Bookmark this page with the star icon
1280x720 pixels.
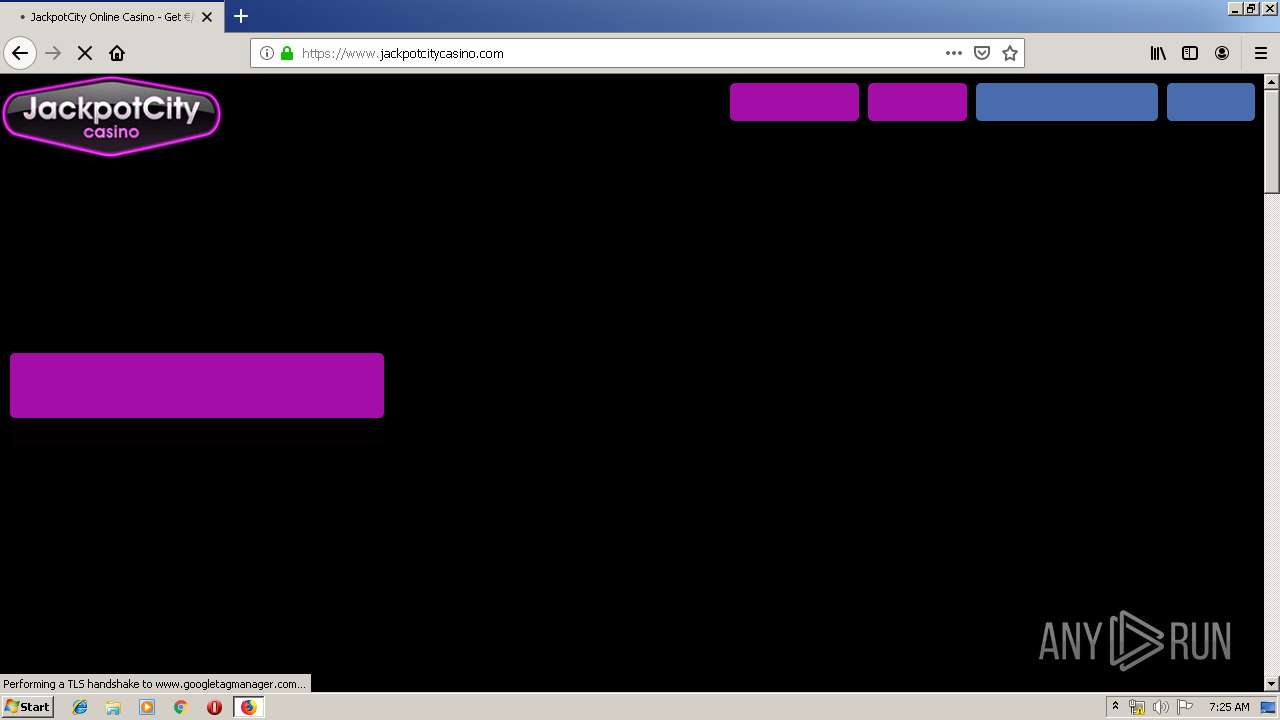(1010, 53)
